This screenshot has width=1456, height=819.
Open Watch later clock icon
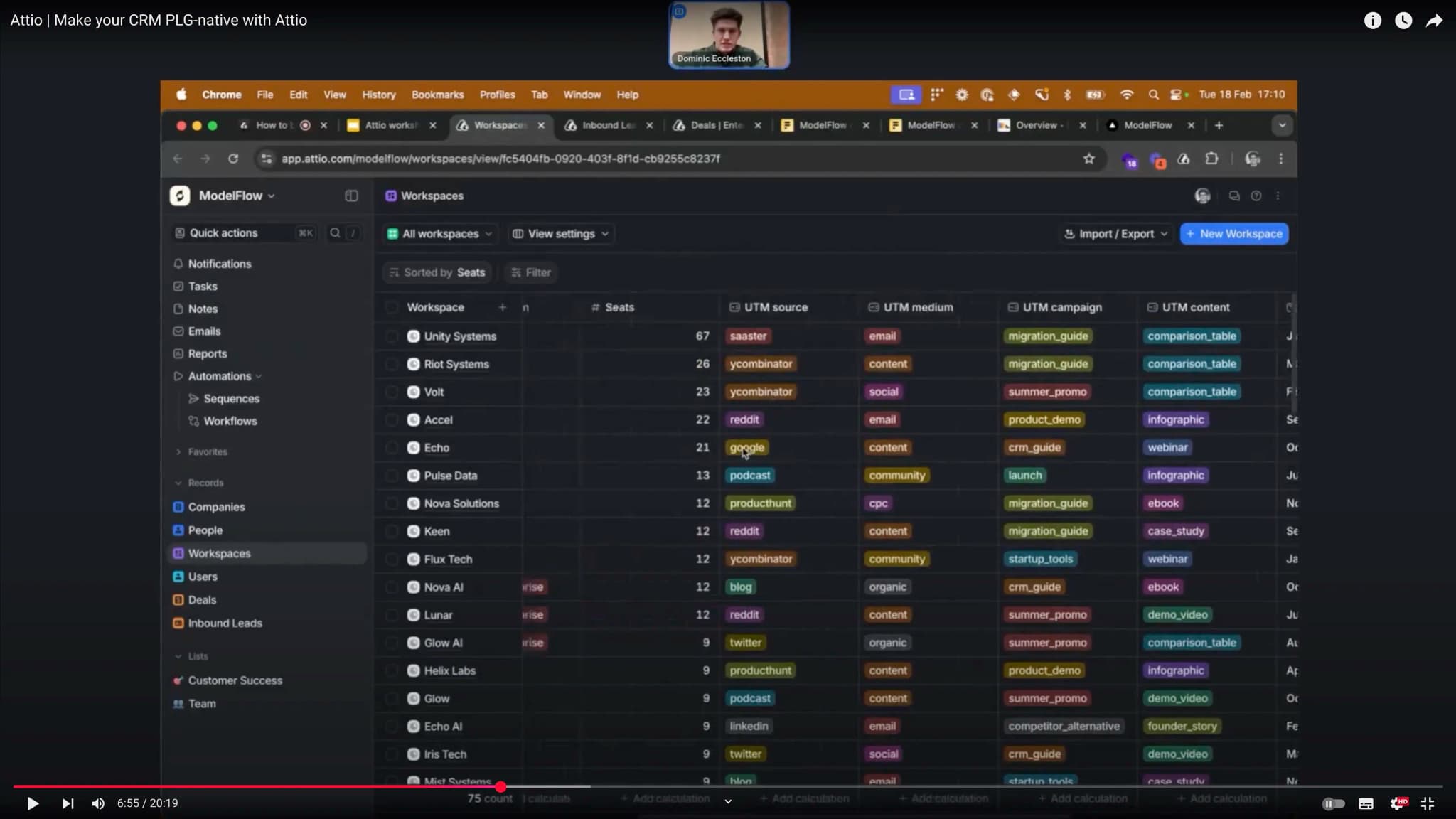[1403, 21]
